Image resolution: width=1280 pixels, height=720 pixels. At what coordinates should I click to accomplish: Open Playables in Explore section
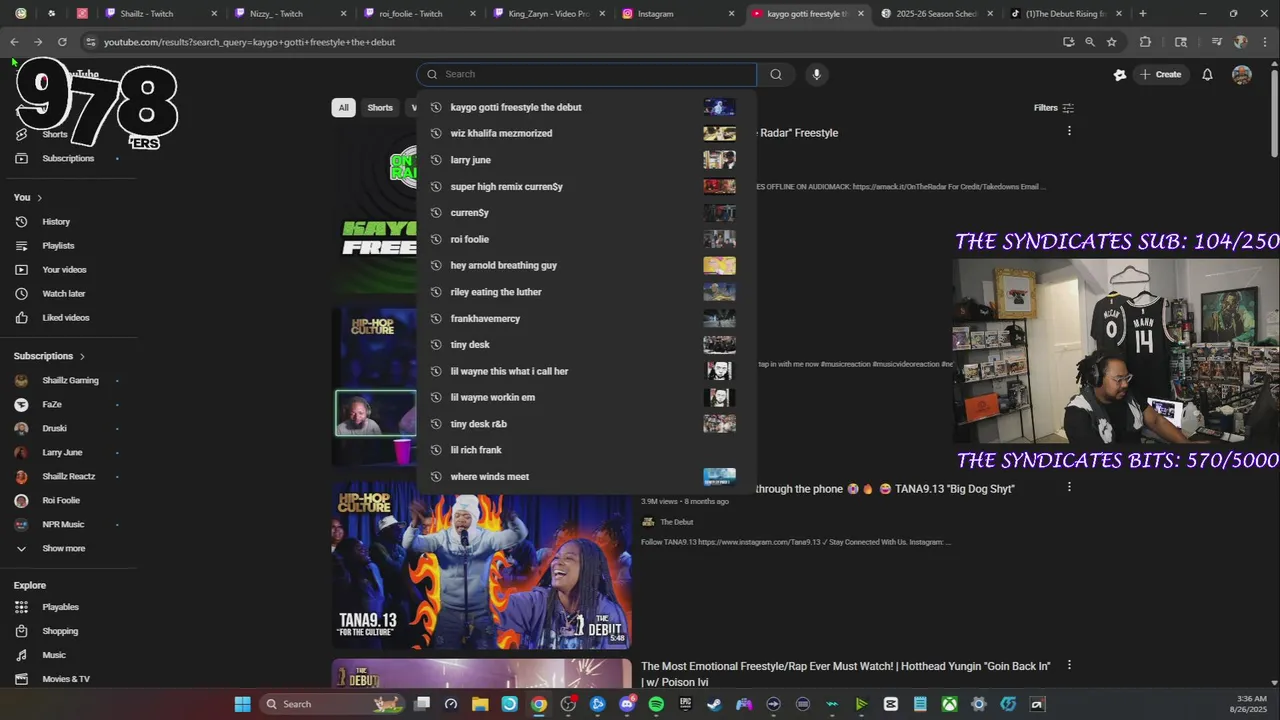click(x=60, y=607)
